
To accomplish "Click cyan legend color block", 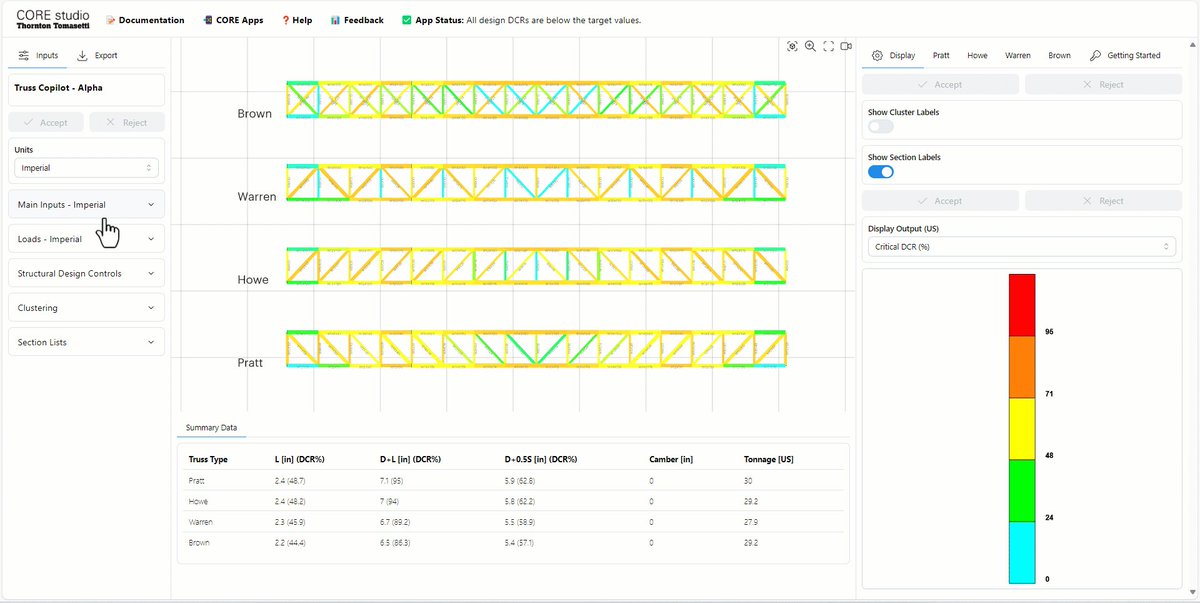I will [1021, 553].
